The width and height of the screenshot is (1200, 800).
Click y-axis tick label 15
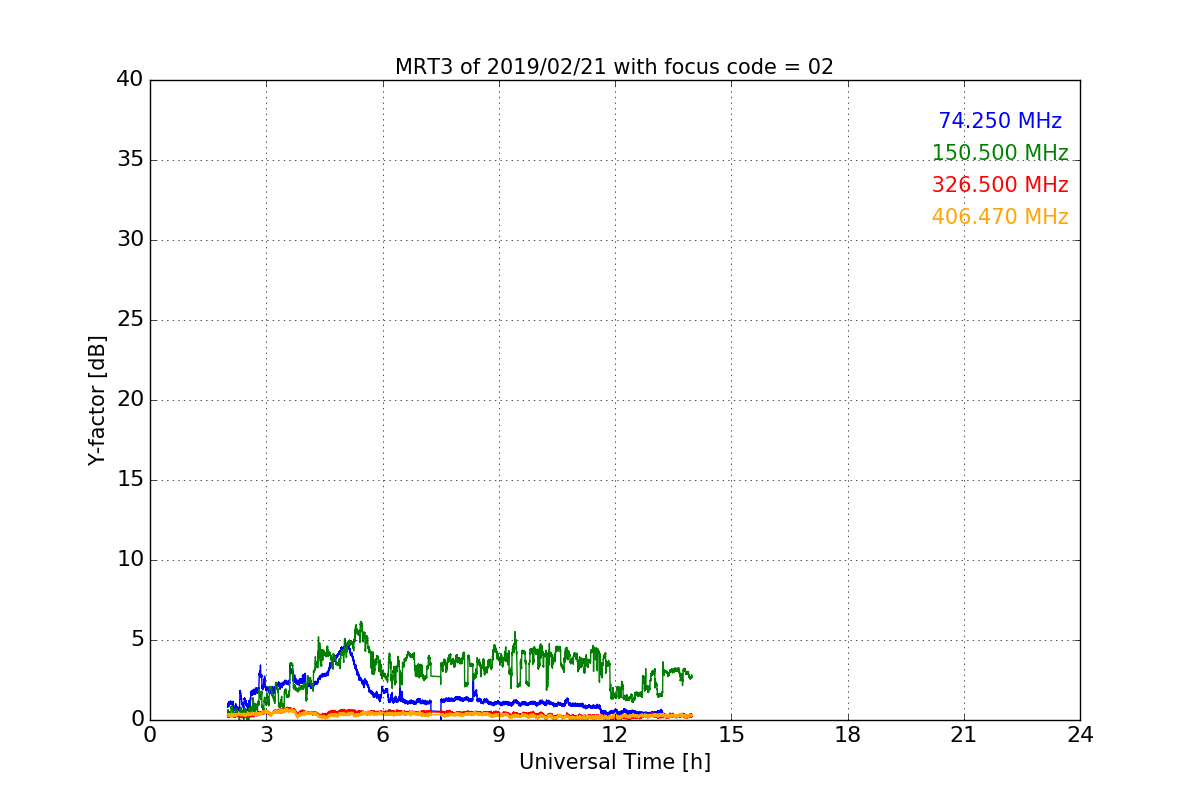click(x=130, y=480)
